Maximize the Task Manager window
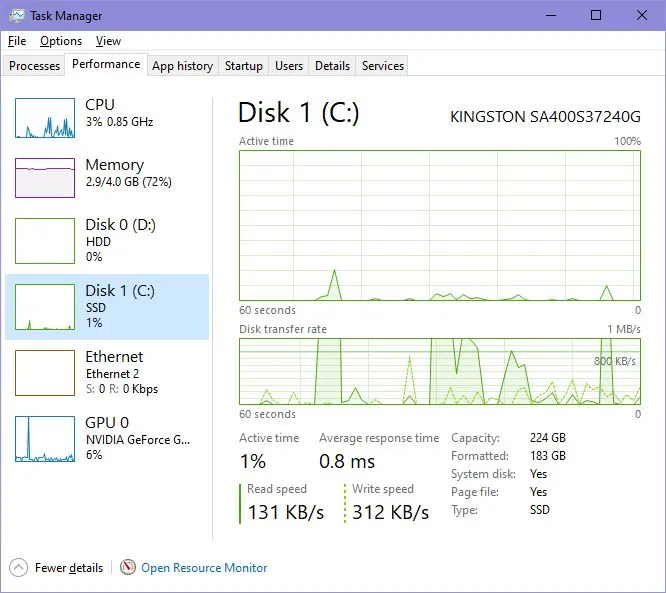Image resolution: width=666 pixels, height=593 pixels. click(x=596, y=16)
